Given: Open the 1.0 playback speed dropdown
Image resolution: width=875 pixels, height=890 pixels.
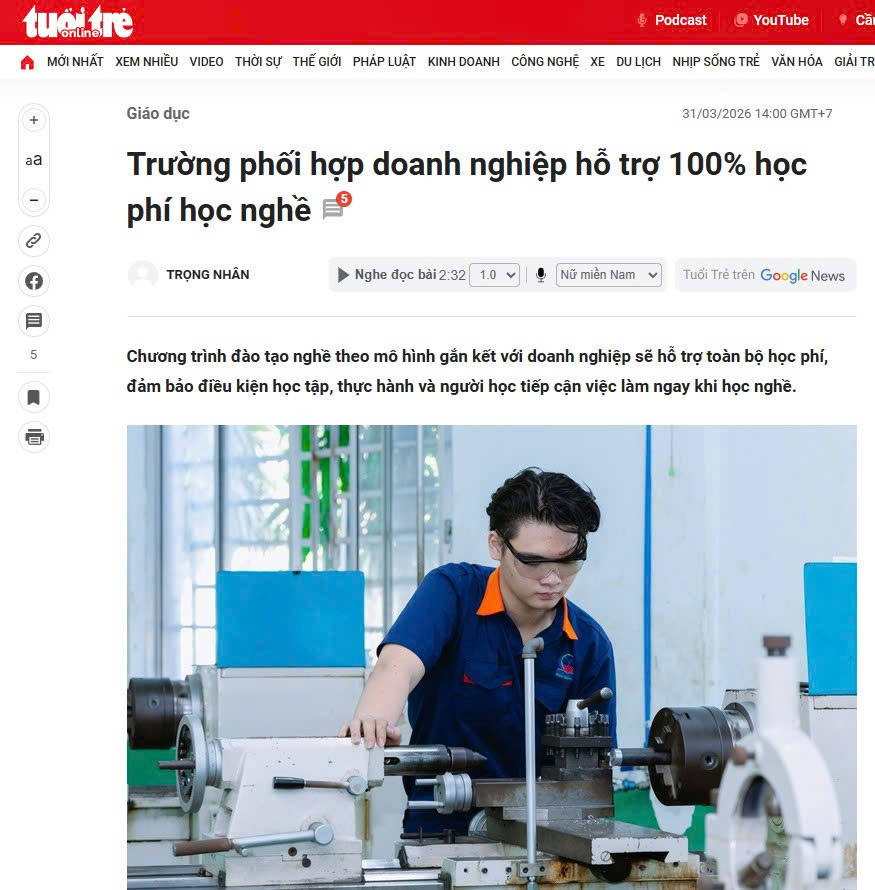Looking at the screenshot, I should point(495,275).
